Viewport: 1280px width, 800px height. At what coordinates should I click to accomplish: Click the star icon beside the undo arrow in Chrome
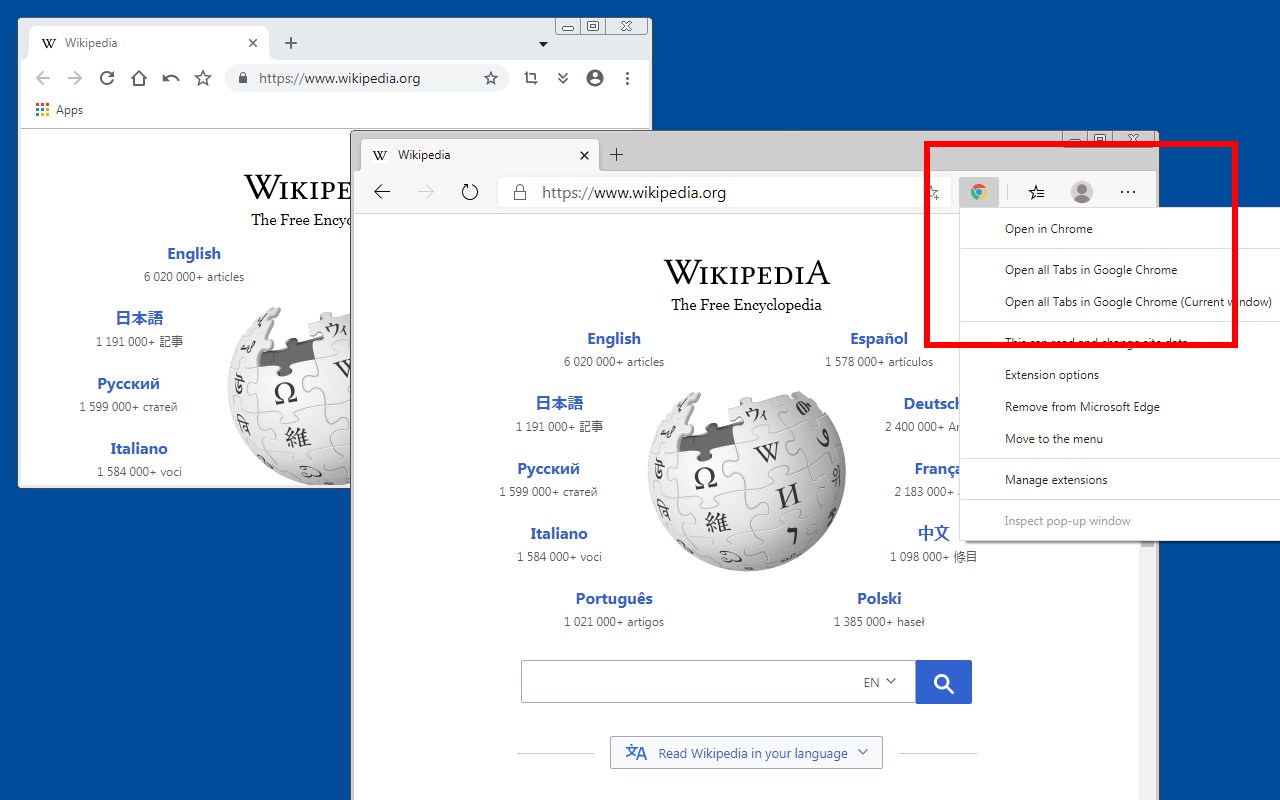(x=203, y=78)
